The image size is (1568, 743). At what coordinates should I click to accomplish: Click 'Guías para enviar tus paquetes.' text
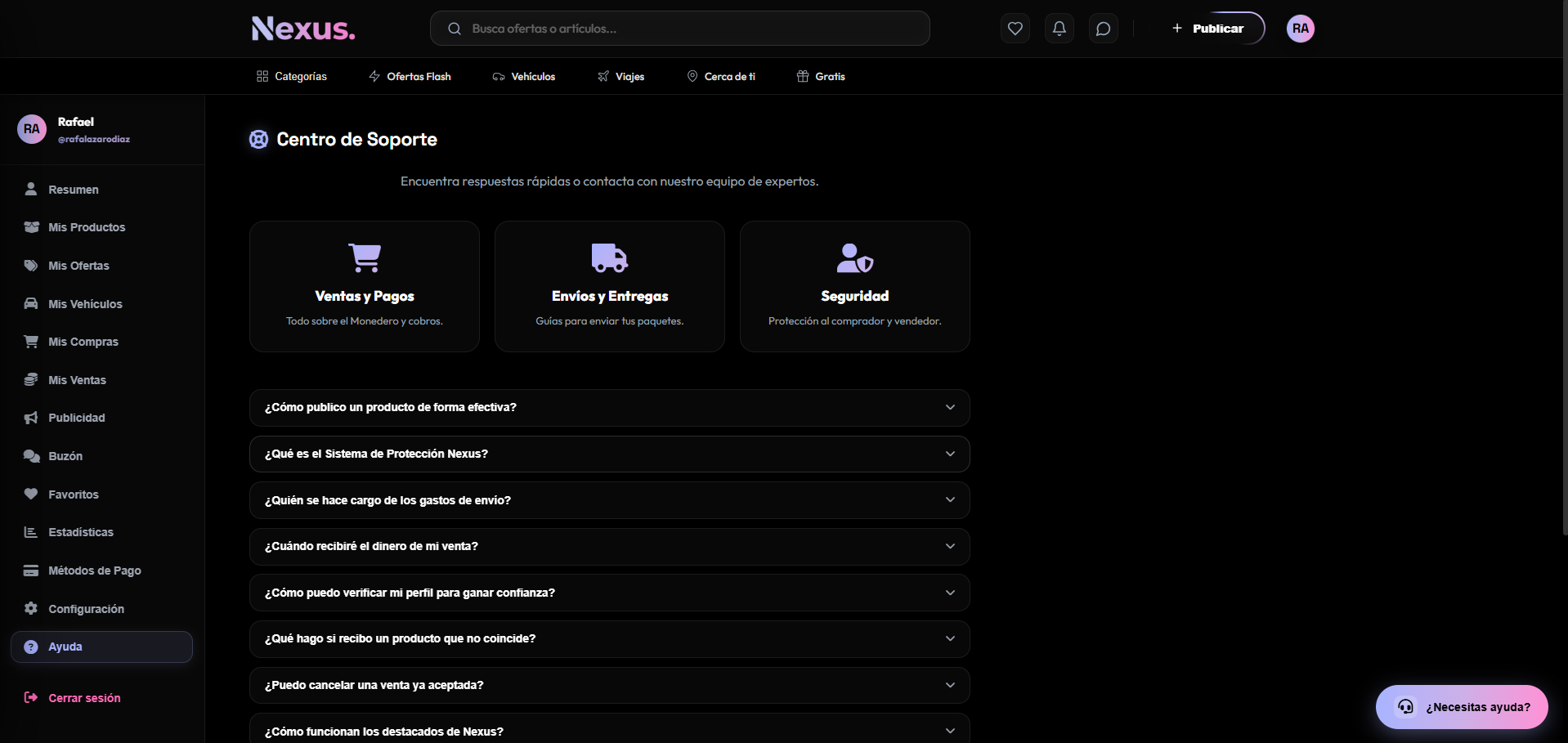tap(610, 321)
